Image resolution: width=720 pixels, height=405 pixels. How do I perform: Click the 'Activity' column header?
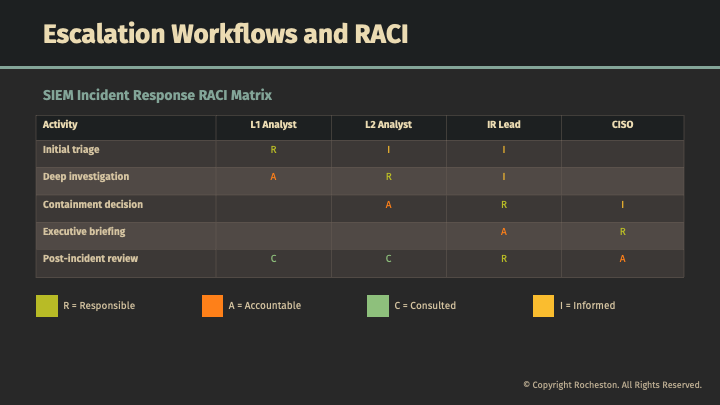click(60, 125)
